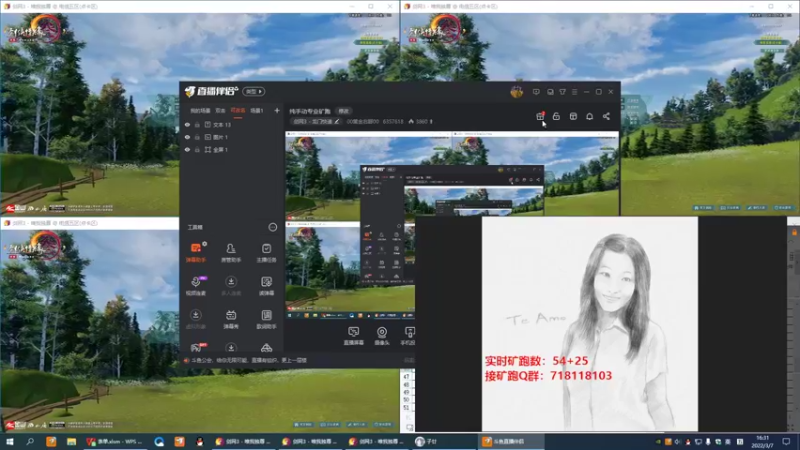800x450 pixels.
Task: Select the 图片 1 source row
Action: click(232, 137)
